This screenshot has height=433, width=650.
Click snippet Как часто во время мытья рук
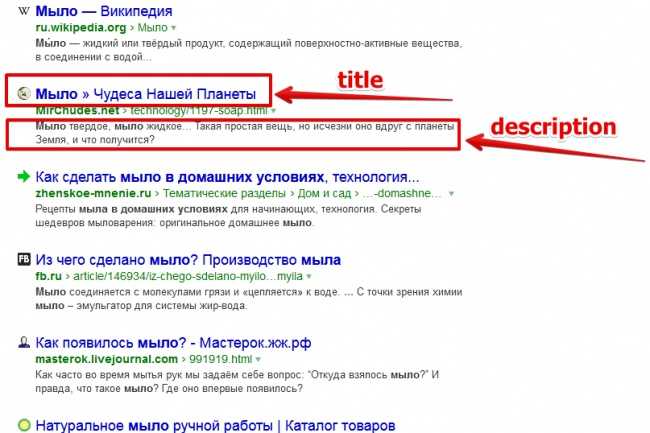coord(237,382)
